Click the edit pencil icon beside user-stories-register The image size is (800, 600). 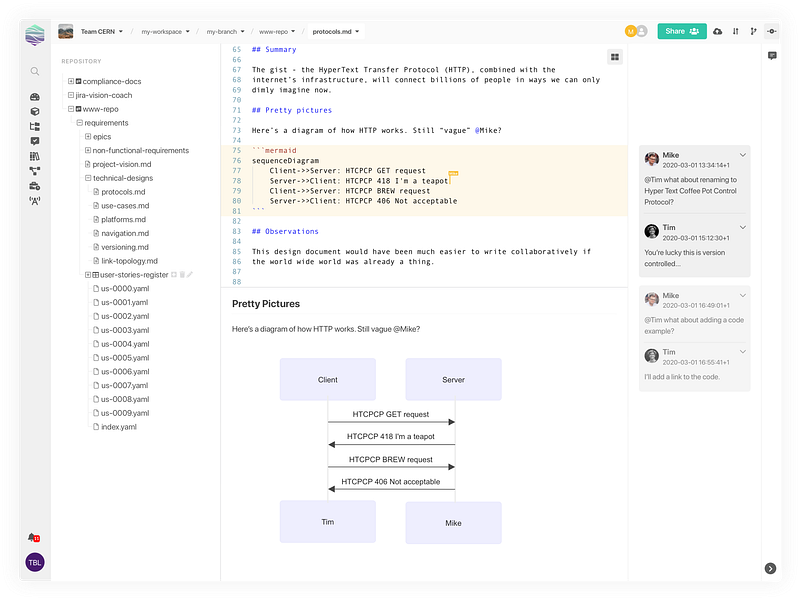190,274
